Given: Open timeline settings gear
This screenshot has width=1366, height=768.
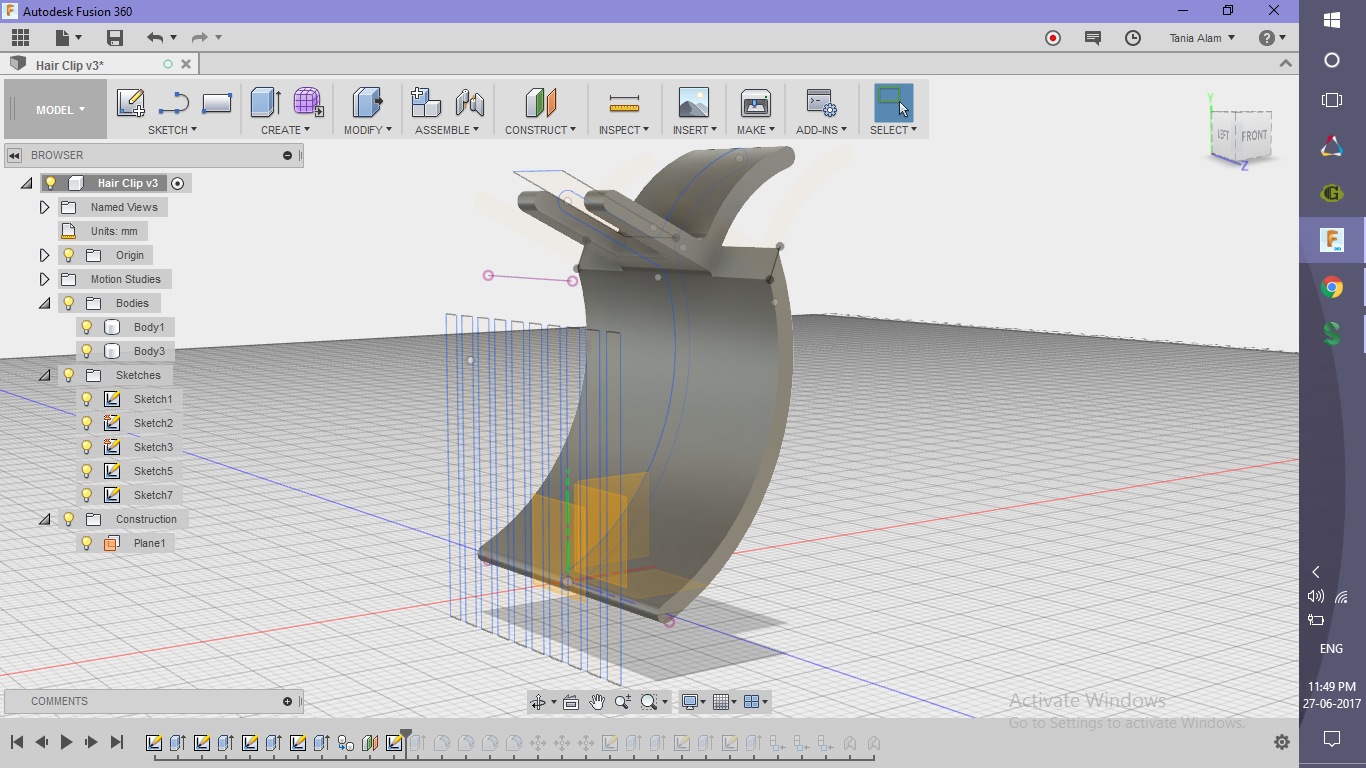Looking at the screenshot, I should tap(1281, 742).
